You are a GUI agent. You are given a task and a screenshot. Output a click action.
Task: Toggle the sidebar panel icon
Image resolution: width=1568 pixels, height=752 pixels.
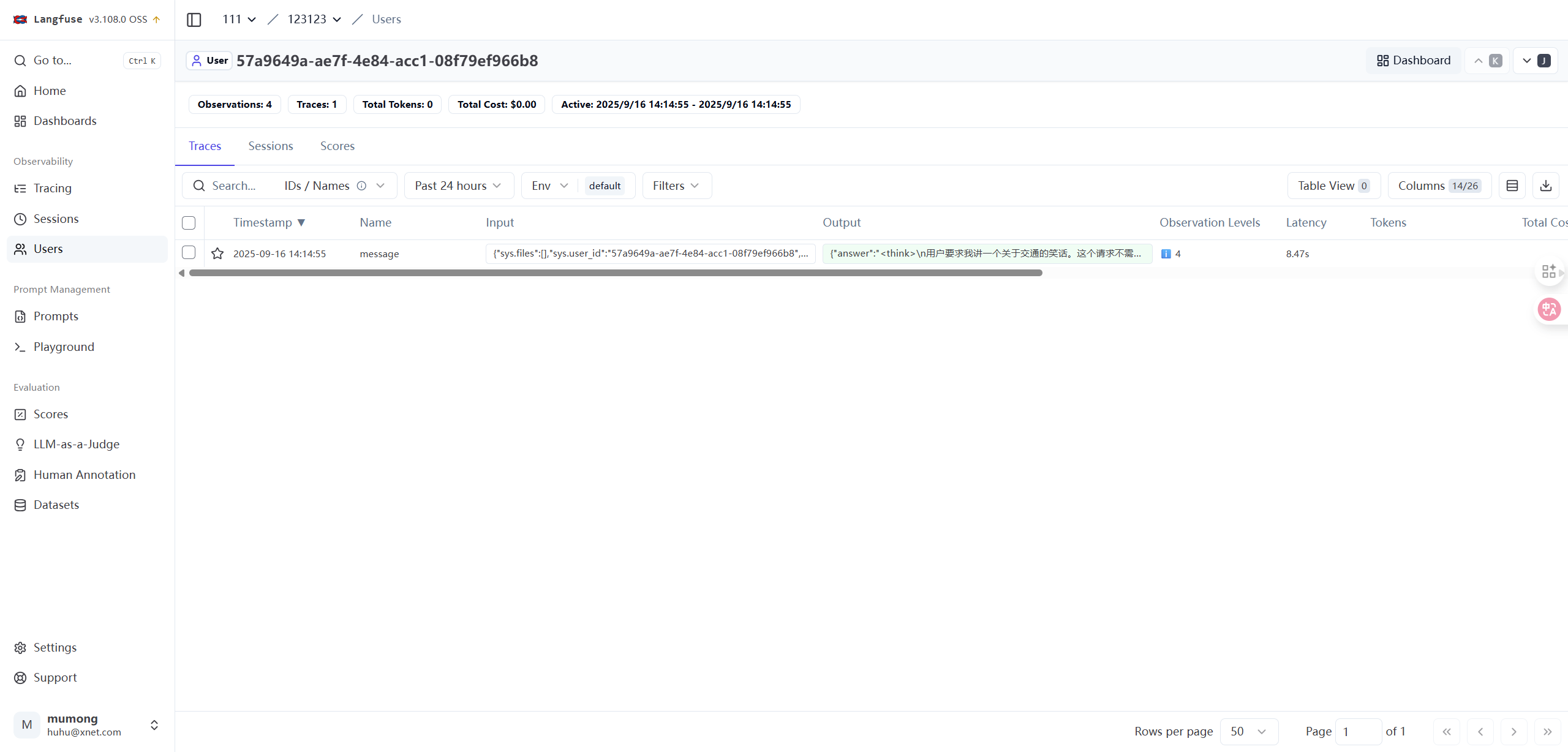coord(194,20)
